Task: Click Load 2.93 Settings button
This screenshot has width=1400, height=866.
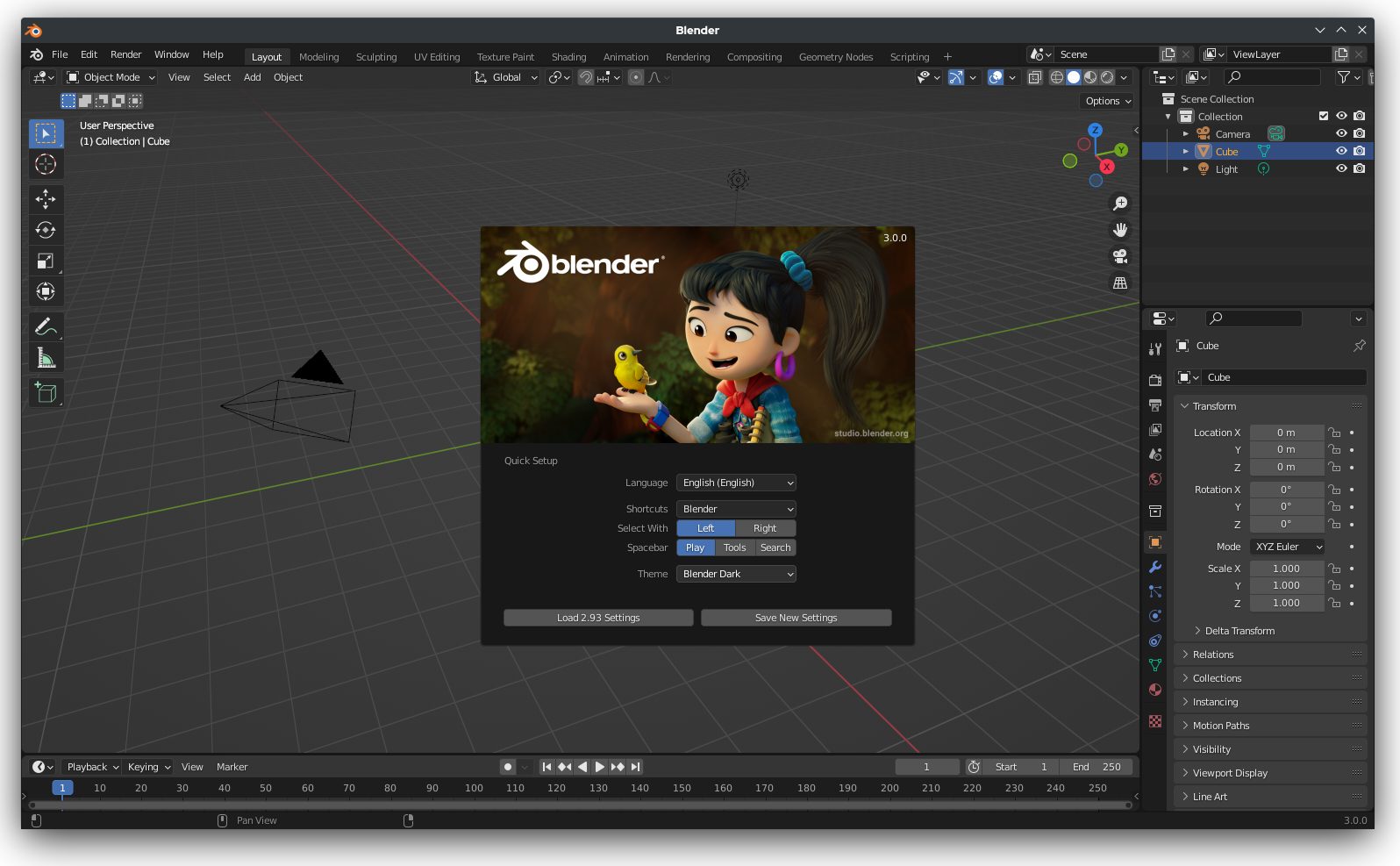Action: pyautogui.click(x=598, y=618)
